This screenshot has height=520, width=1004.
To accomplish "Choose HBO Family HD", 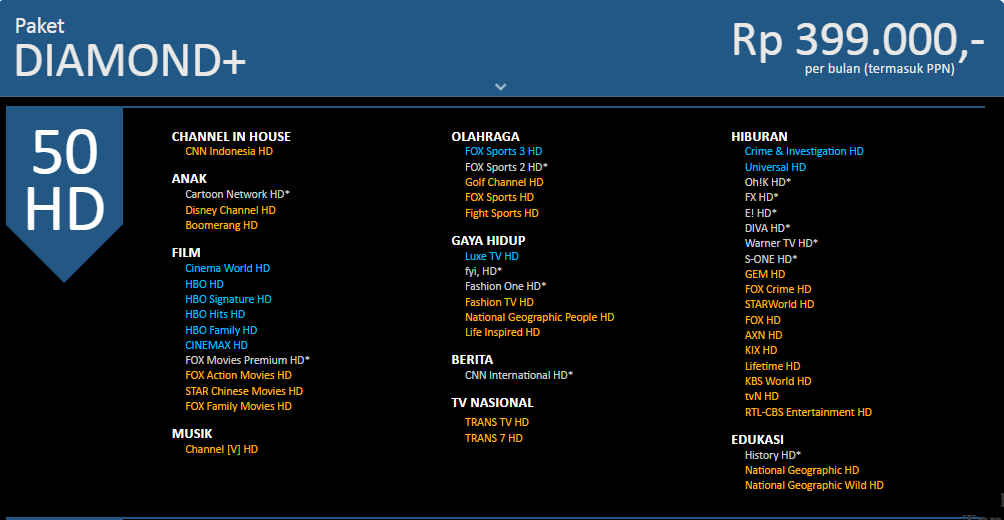I will pos(221,330).
